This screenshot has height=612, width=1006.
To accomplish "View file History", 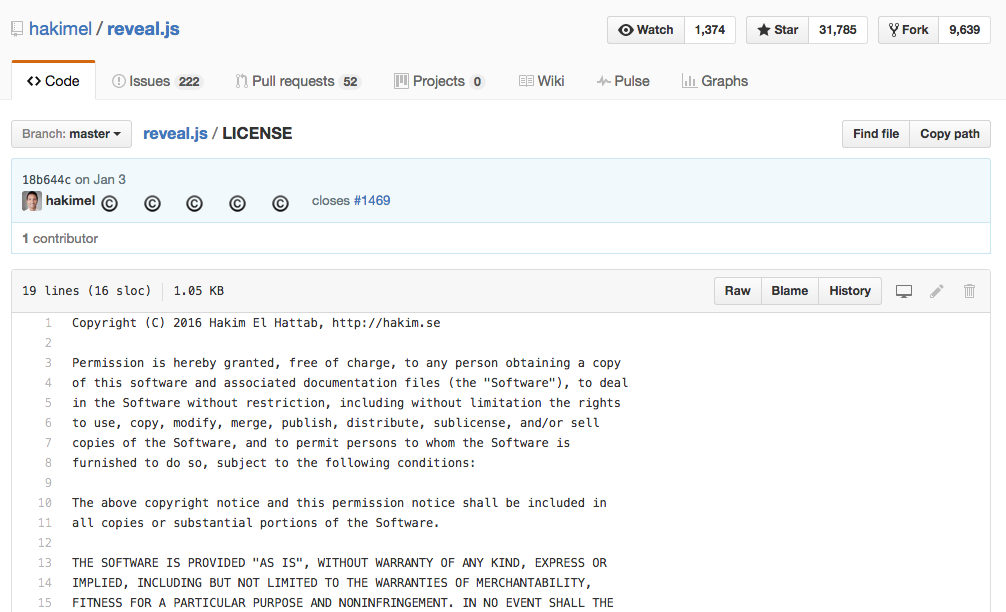I will pos(849,291).
